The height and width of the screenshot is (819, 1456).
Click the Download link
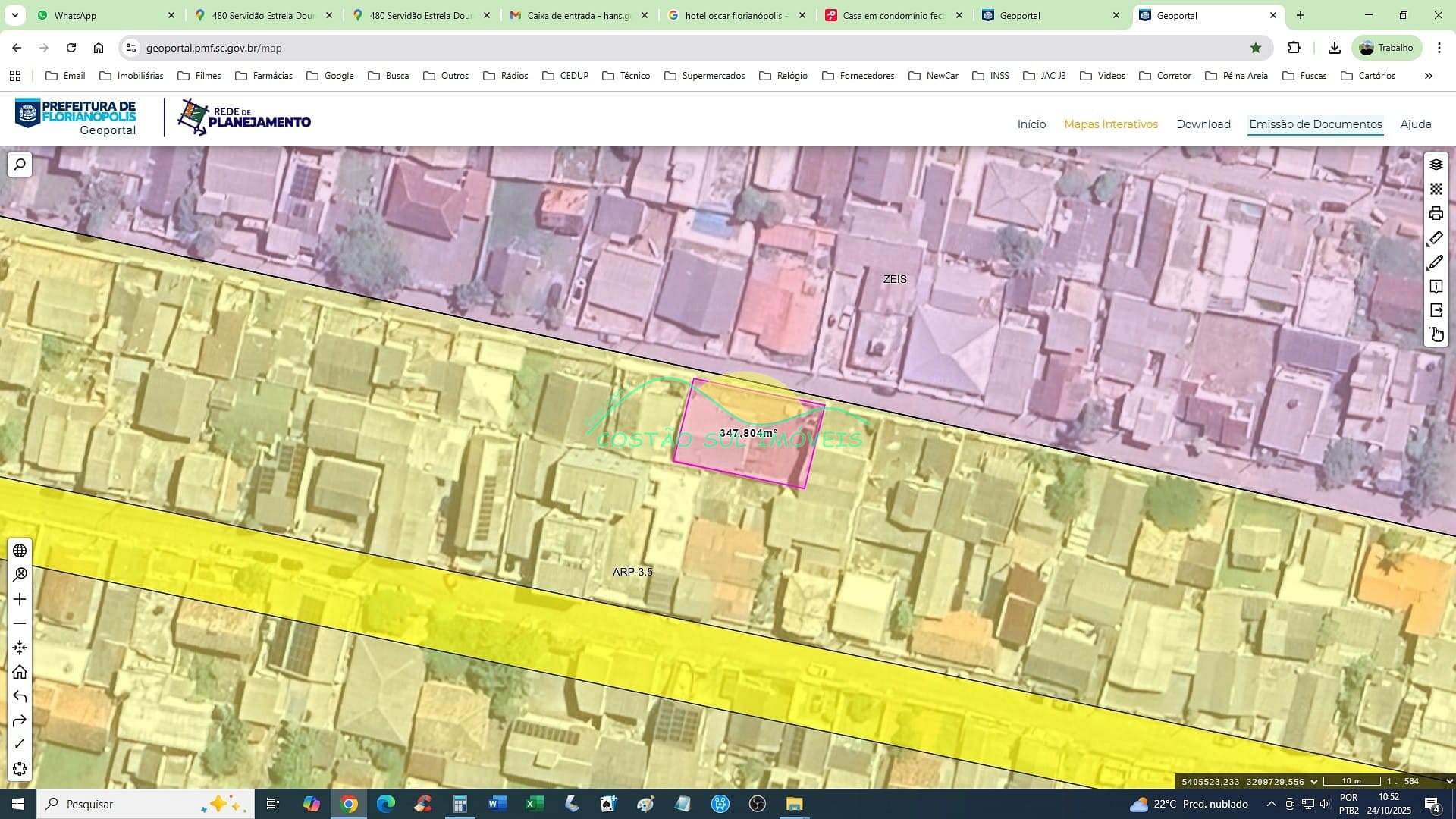click(x=1203, y=124)
